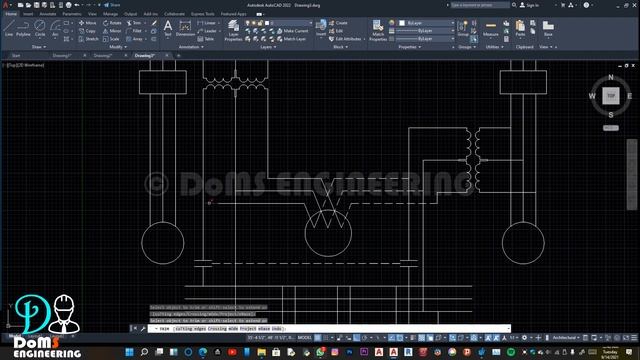Click the Group tool

[x=463, y=29]
